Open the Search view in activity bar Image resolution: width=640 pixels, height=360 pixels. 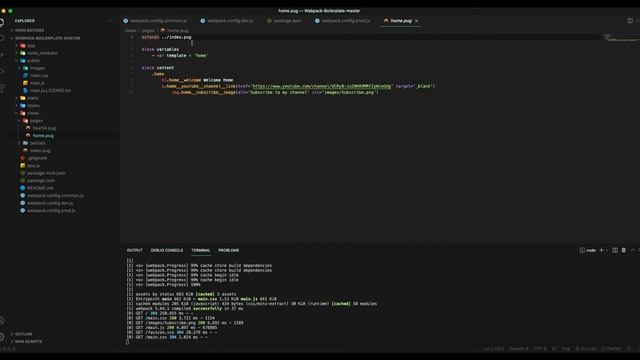coord(2,38)
